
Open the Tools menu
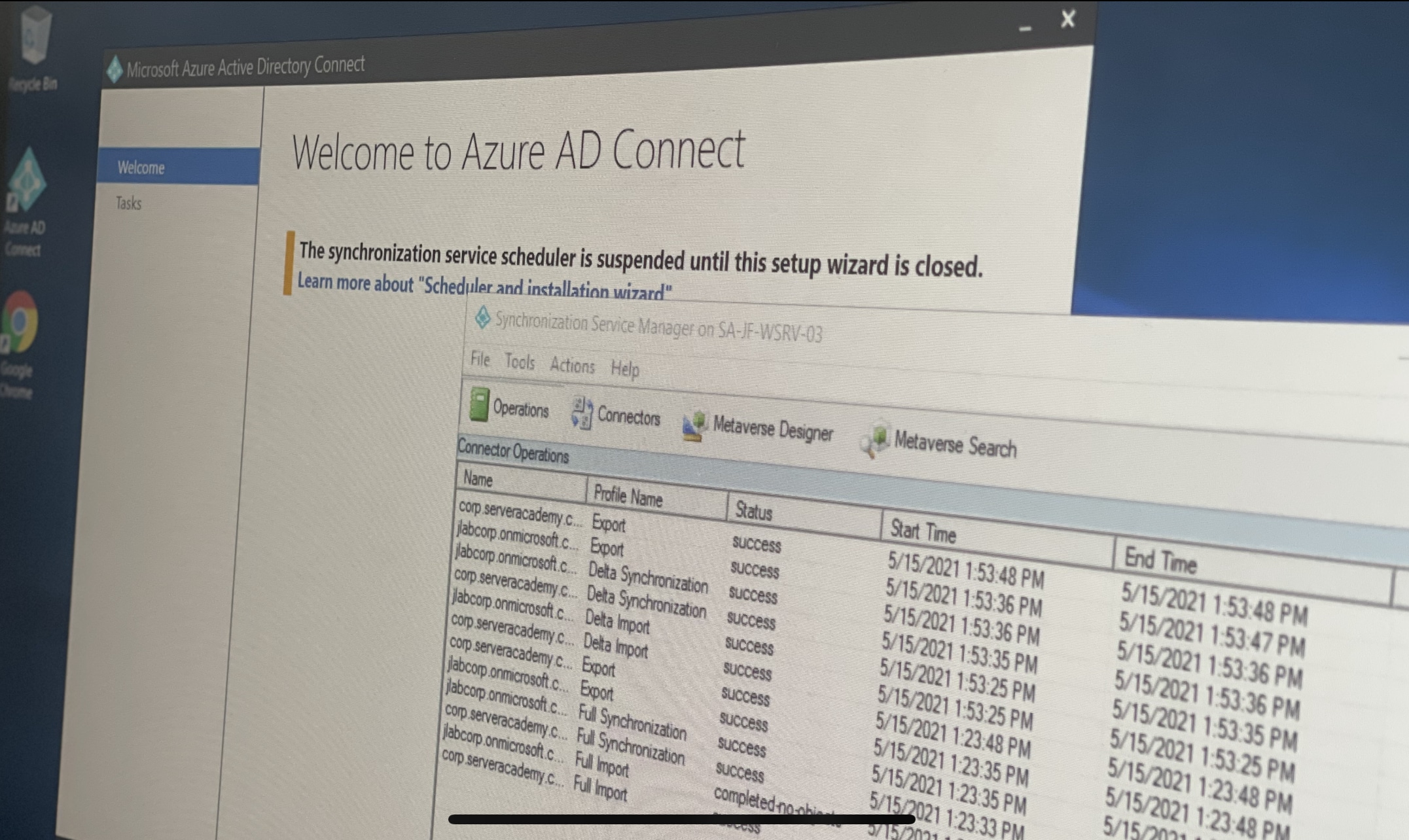(x=520, y=362)
